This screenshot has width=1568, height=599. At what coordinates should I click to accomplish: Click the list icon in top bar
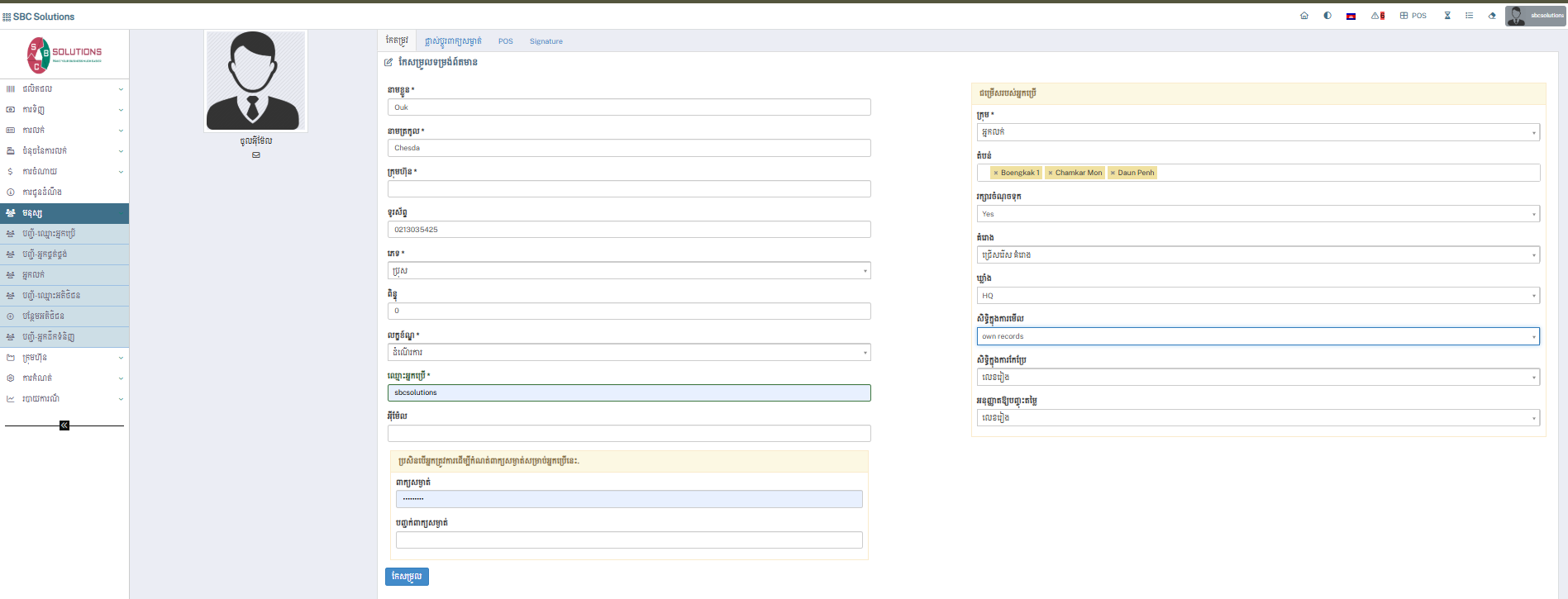1469,16
